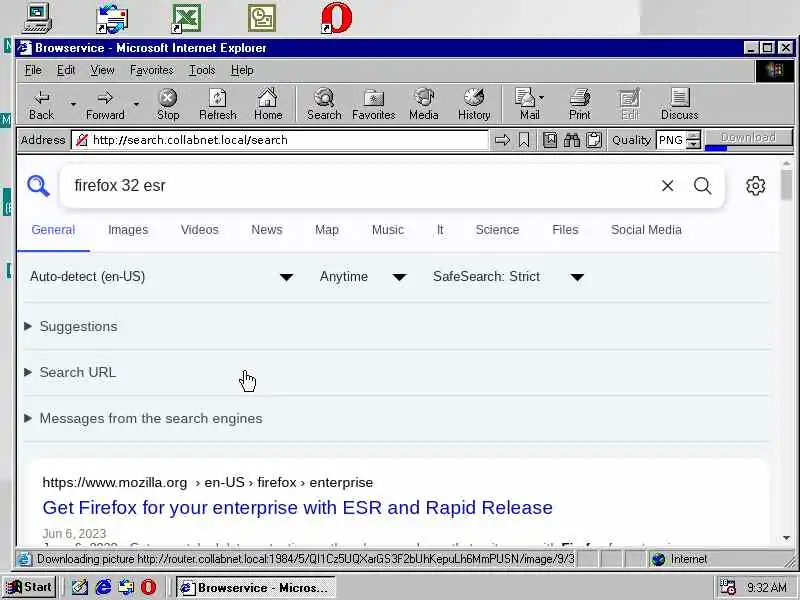The image size is (800, 600).
Task: Open 'Get Firefox for your enterprise' result link
Action: [x=297, y=508]
